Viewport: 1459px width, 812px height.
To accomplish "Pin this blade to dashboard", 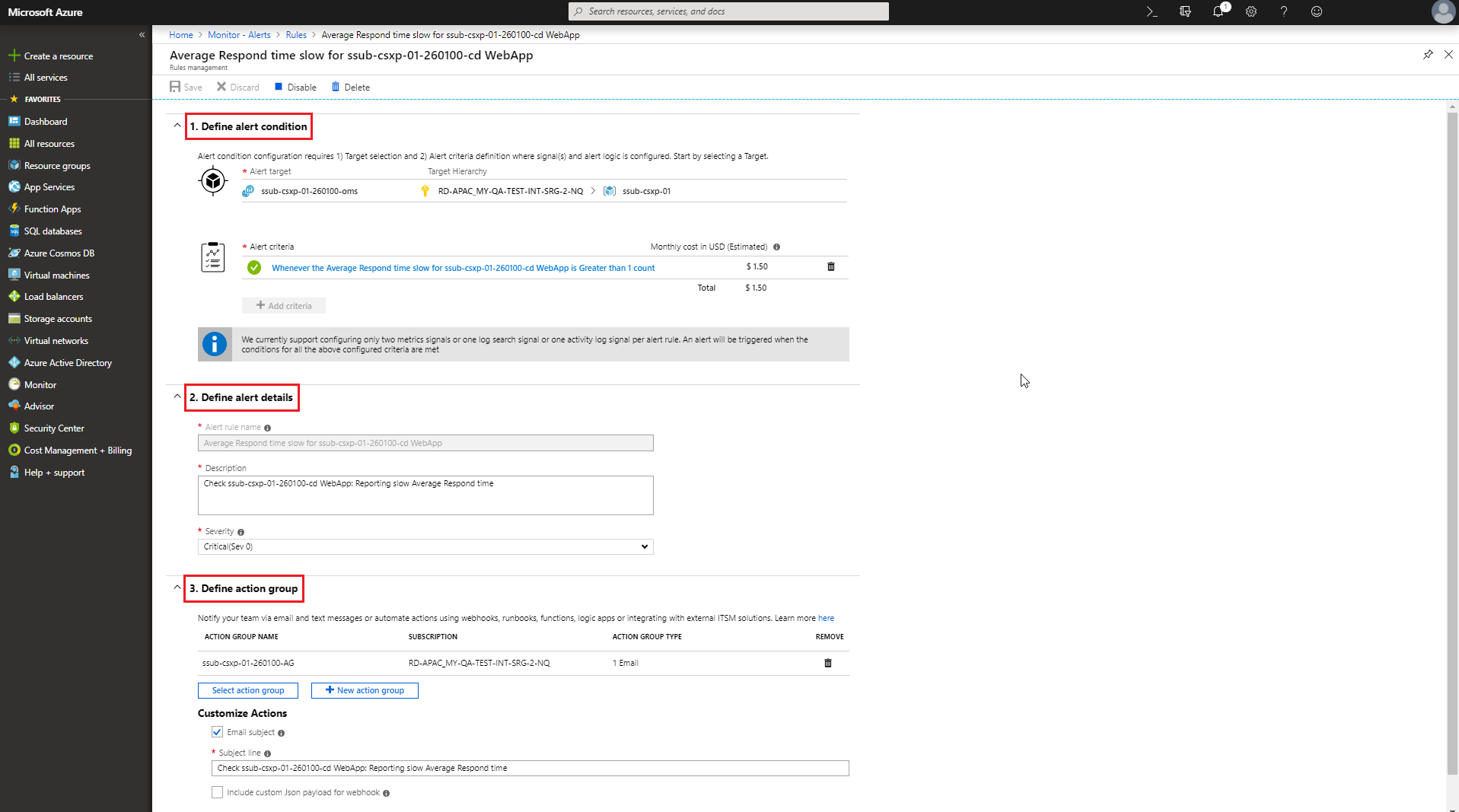I will click(1428, 55).
